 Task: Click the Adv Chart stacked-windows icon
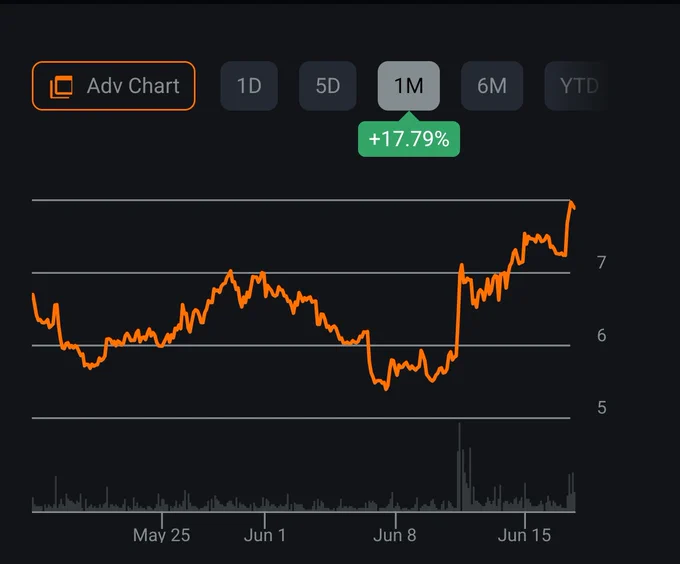click(61, 87)
